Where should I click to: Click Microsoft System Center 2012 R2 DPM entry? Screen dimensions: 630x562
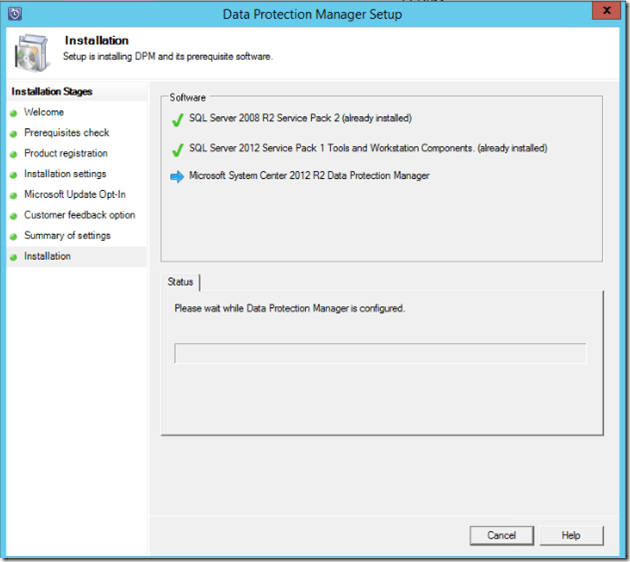(309, 177)
